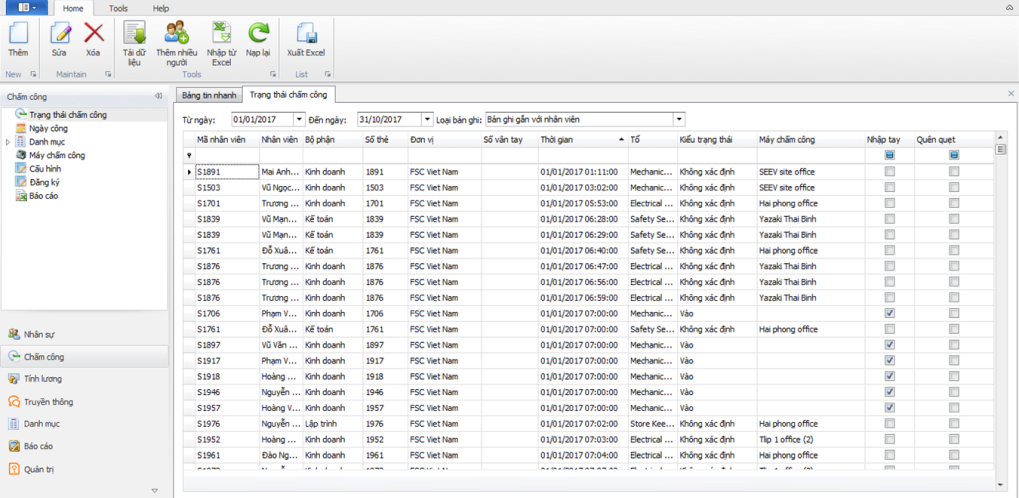This screenshot has width=1019, height=498.
Task: Open Đăng ký tree item
Action: point(44,182)
